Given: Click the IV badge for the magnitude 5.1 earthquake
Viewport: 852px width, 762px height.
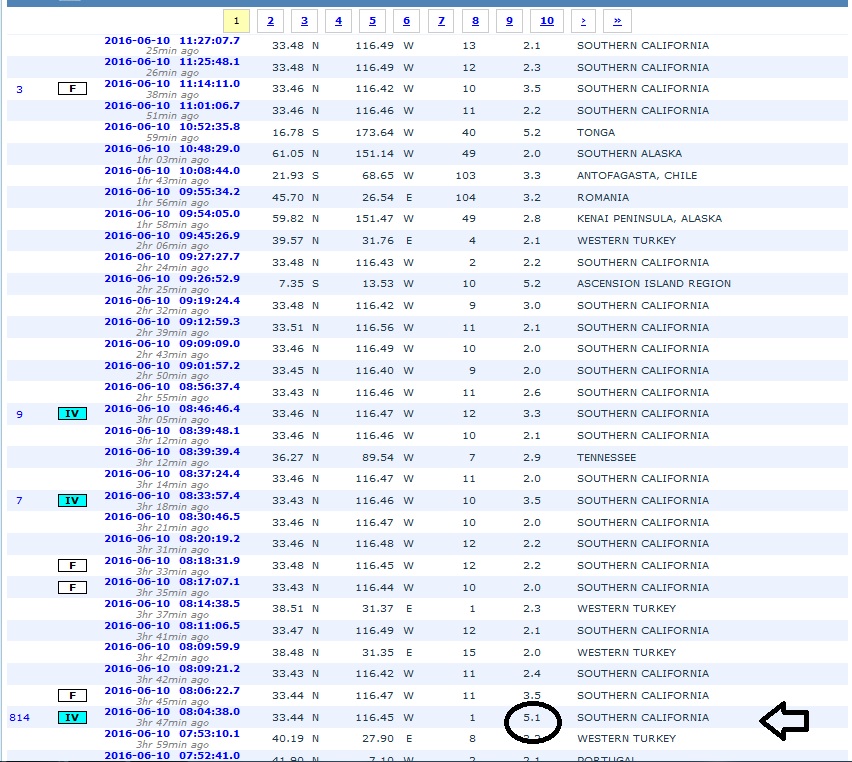Looking at the screenshot, I should pos(72,718).
